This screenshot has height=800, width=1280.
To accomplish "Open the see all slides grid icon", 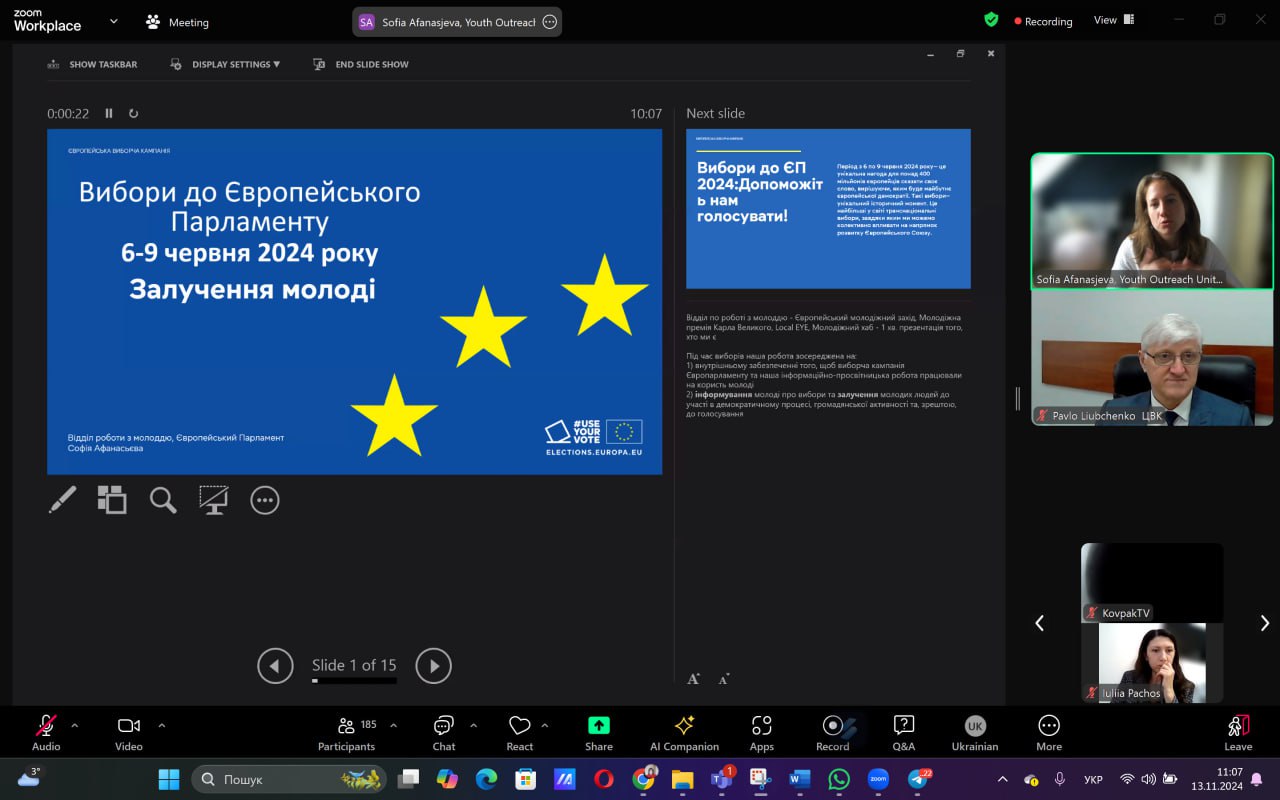I will pos(112,500).
